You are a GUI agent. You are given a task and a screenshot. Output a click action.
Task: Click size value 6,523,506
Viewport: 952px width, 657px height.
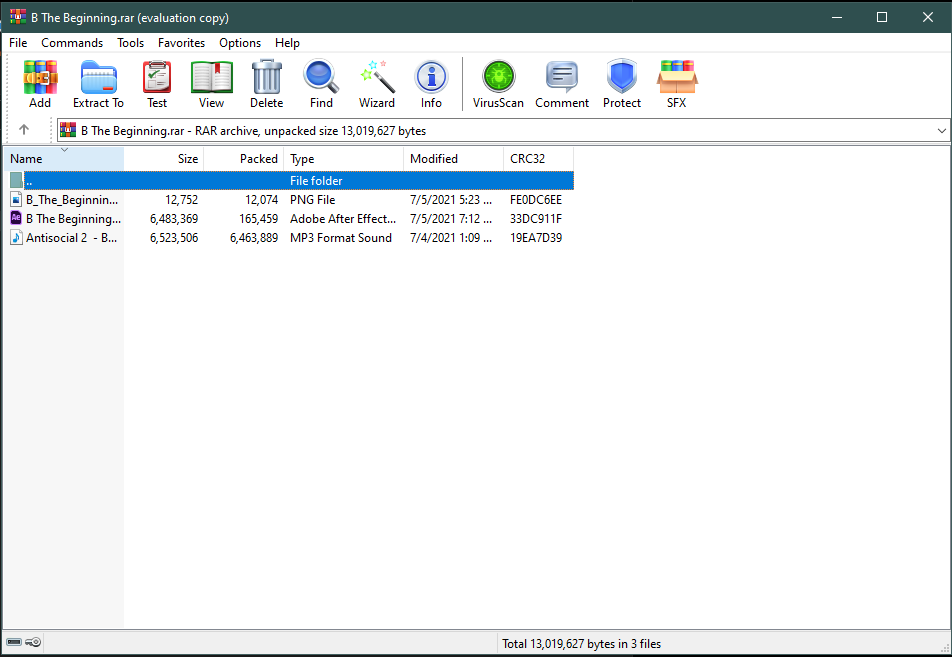point(174,238)
